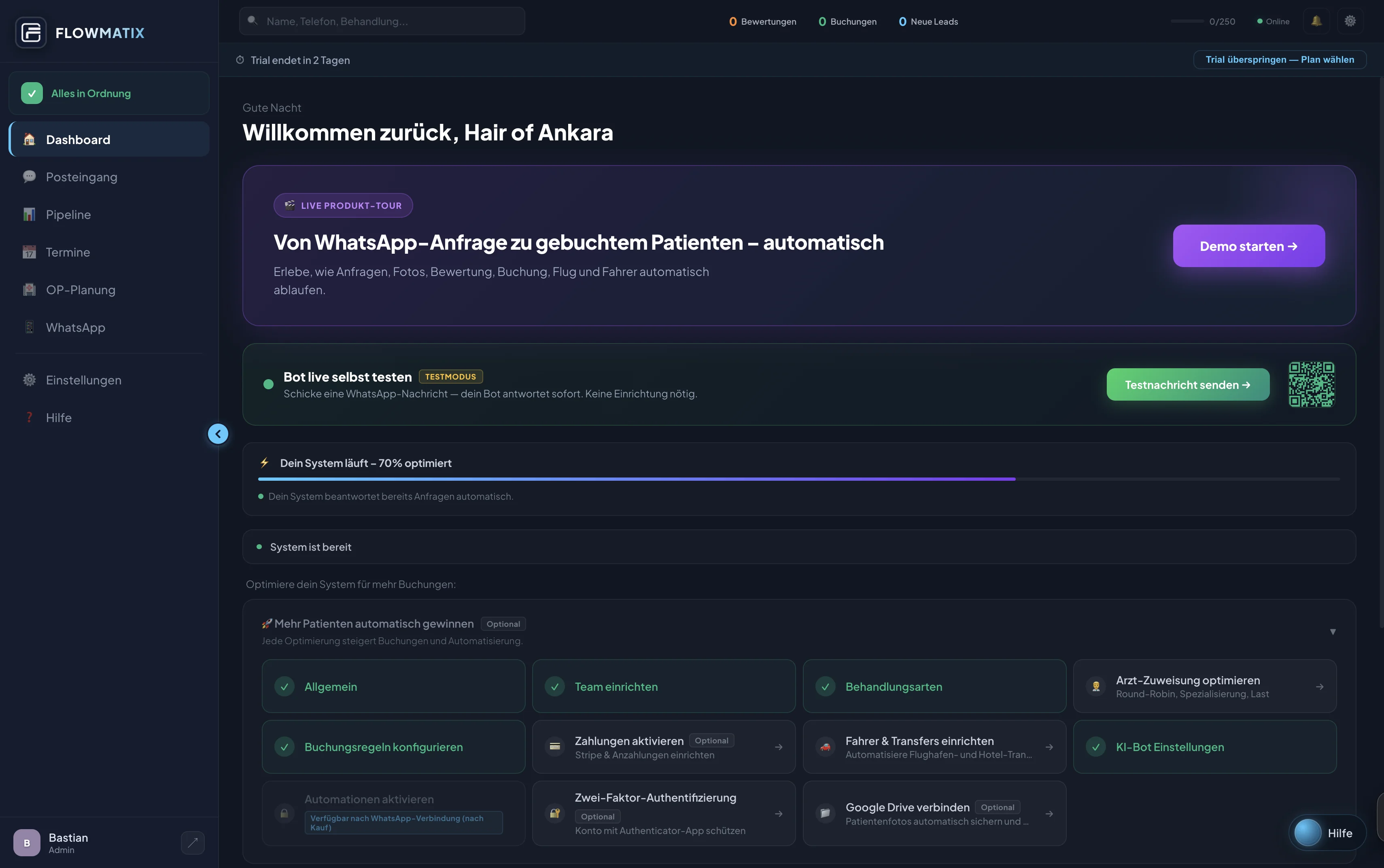Collapse the Mehr Patienten automatisch gewinnen panel

click(1333, 632)
